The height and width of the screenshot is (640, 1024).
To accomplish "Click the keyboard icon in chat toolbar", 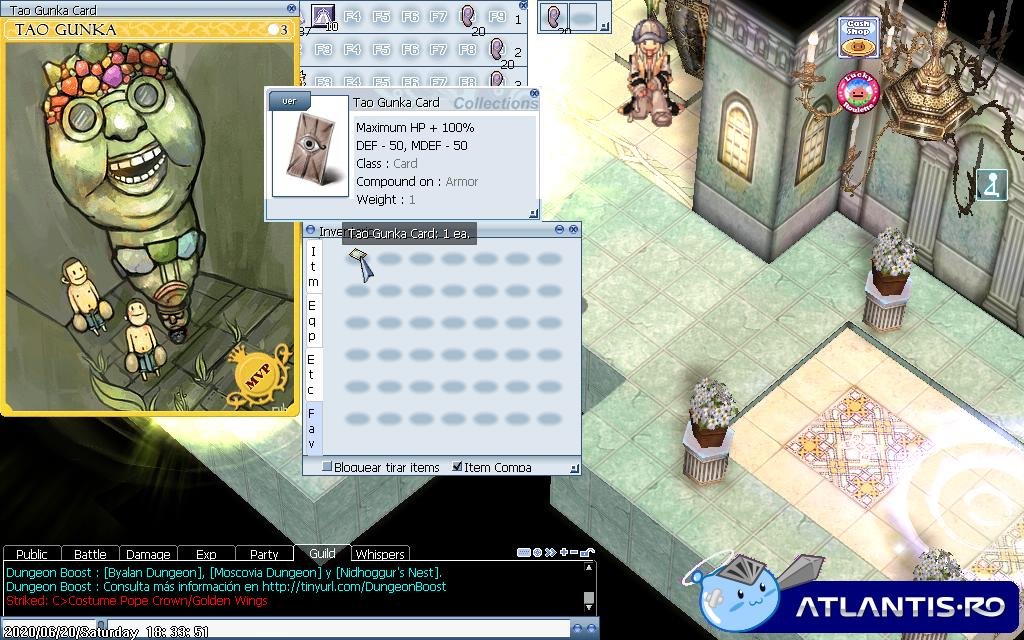I will [x=524, y=552].
